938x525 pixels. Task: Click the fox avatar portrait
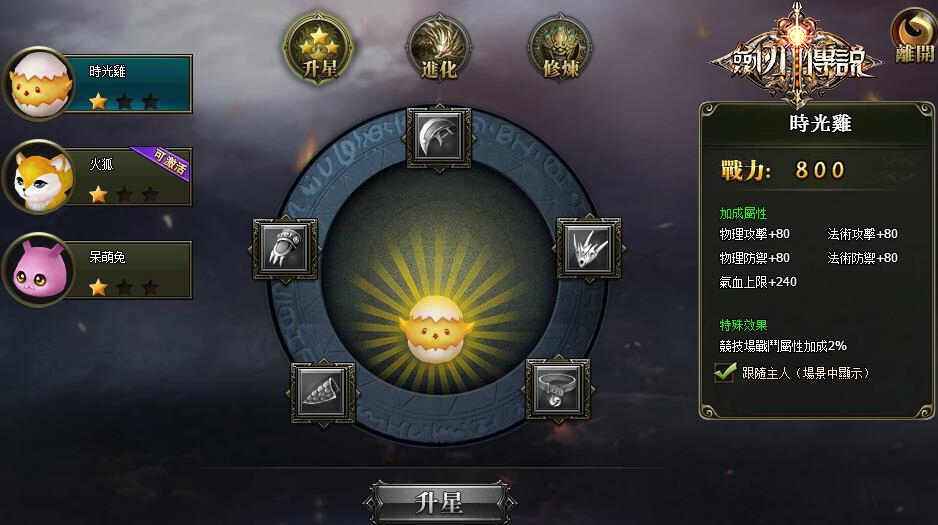point(39,177)
